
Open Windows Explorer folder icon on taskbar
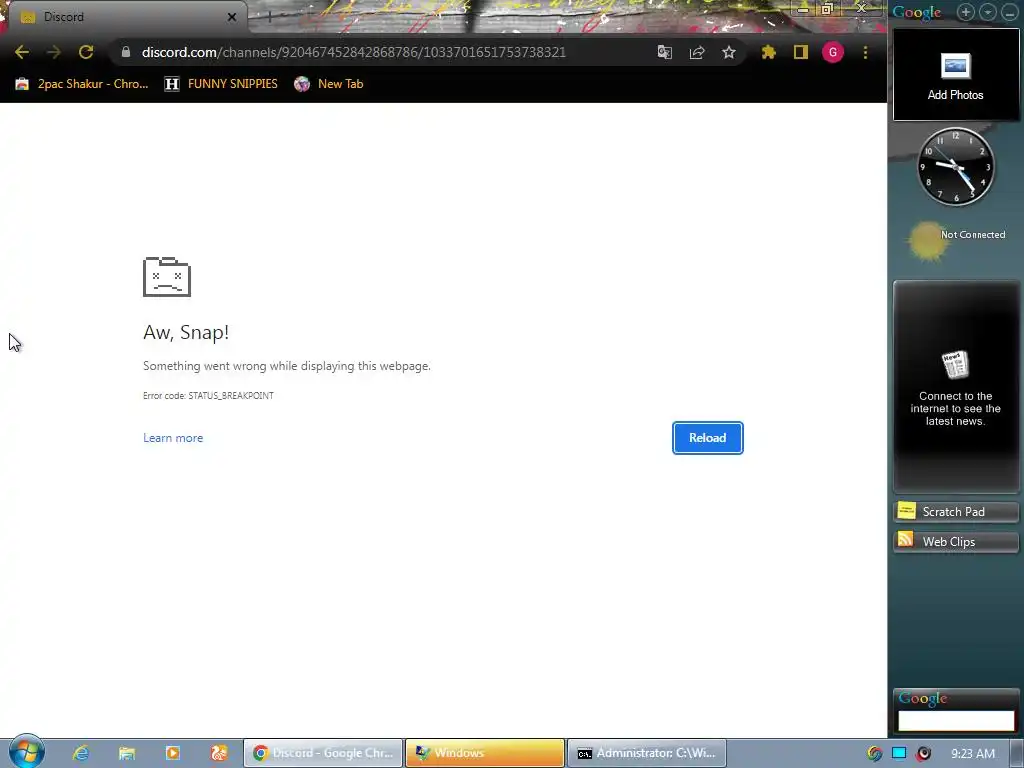point(127,753)
